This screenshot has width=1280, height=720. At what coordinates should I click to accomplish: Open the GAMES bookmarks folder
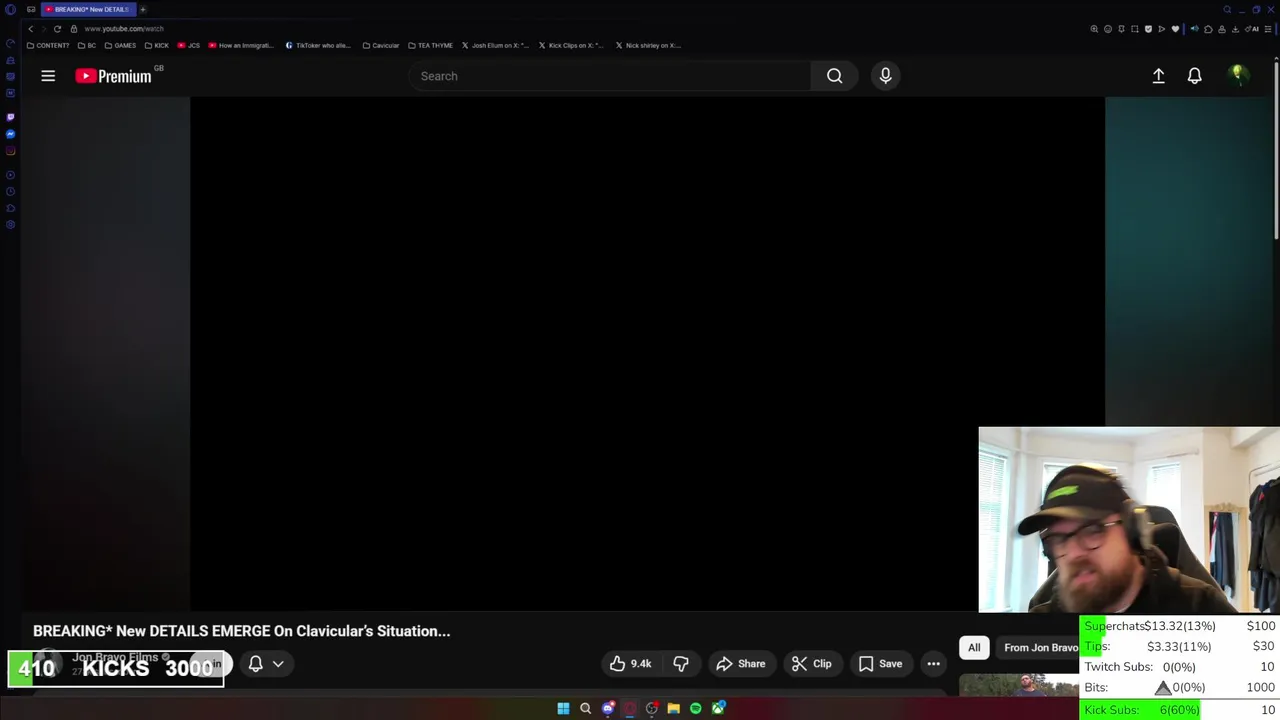120,45
